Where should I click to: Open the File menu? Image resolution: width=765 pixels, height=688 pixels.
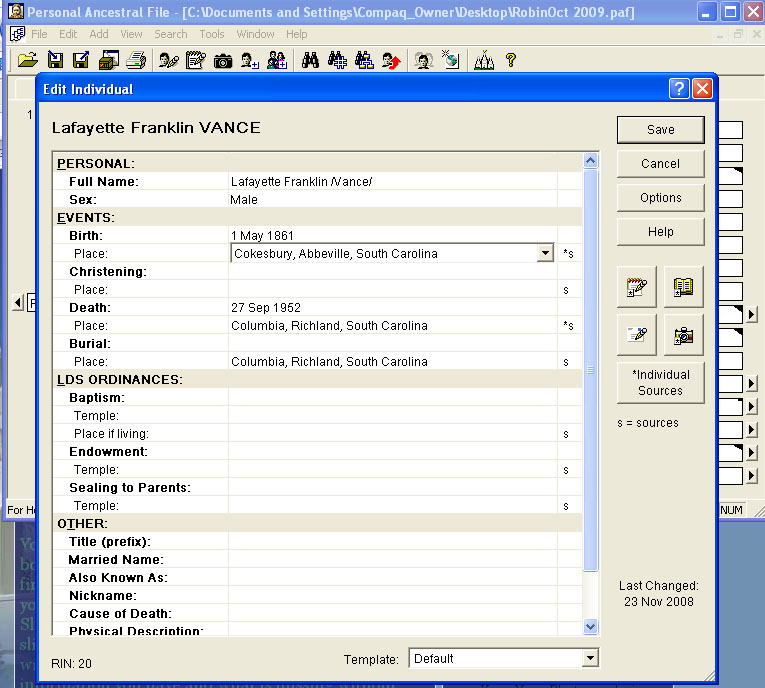click(x=39, y=34)
